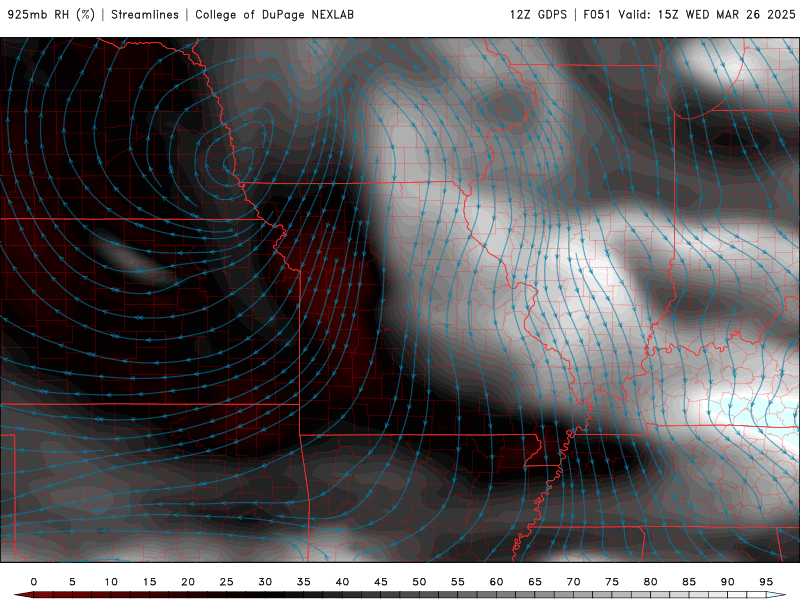
Task: Click the colorbar label "50"
Action: click(419, 582)
